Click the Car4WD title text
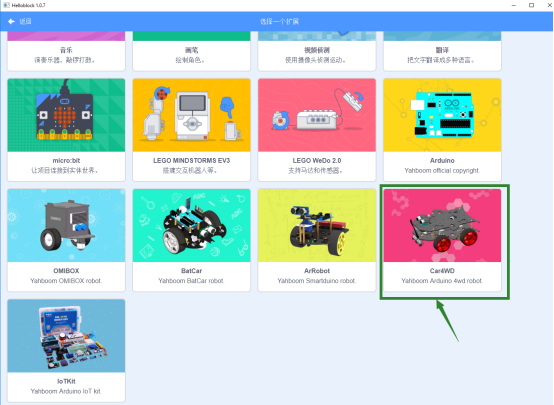The image size is (554, 405). 442,271
